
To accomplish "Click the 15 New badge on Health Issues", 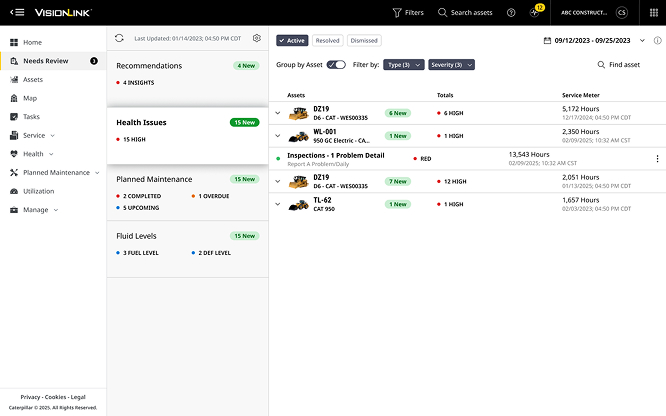I will (245, 122).
